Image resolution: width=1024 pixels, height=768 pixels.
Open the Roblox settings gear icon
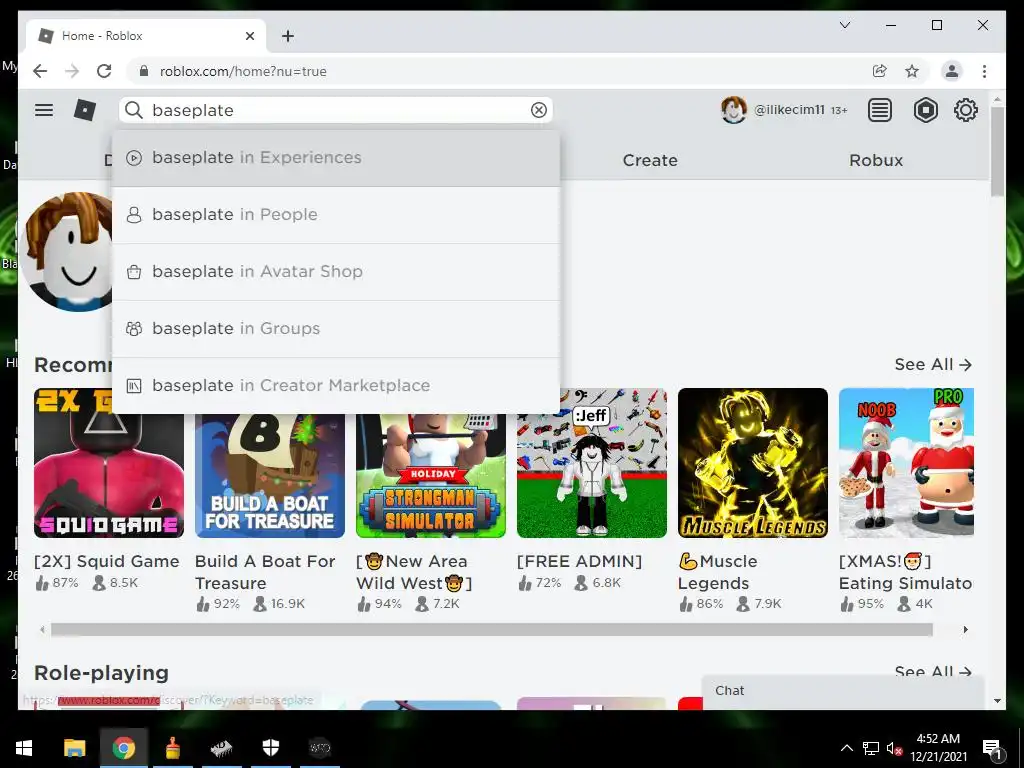(965, 110)
